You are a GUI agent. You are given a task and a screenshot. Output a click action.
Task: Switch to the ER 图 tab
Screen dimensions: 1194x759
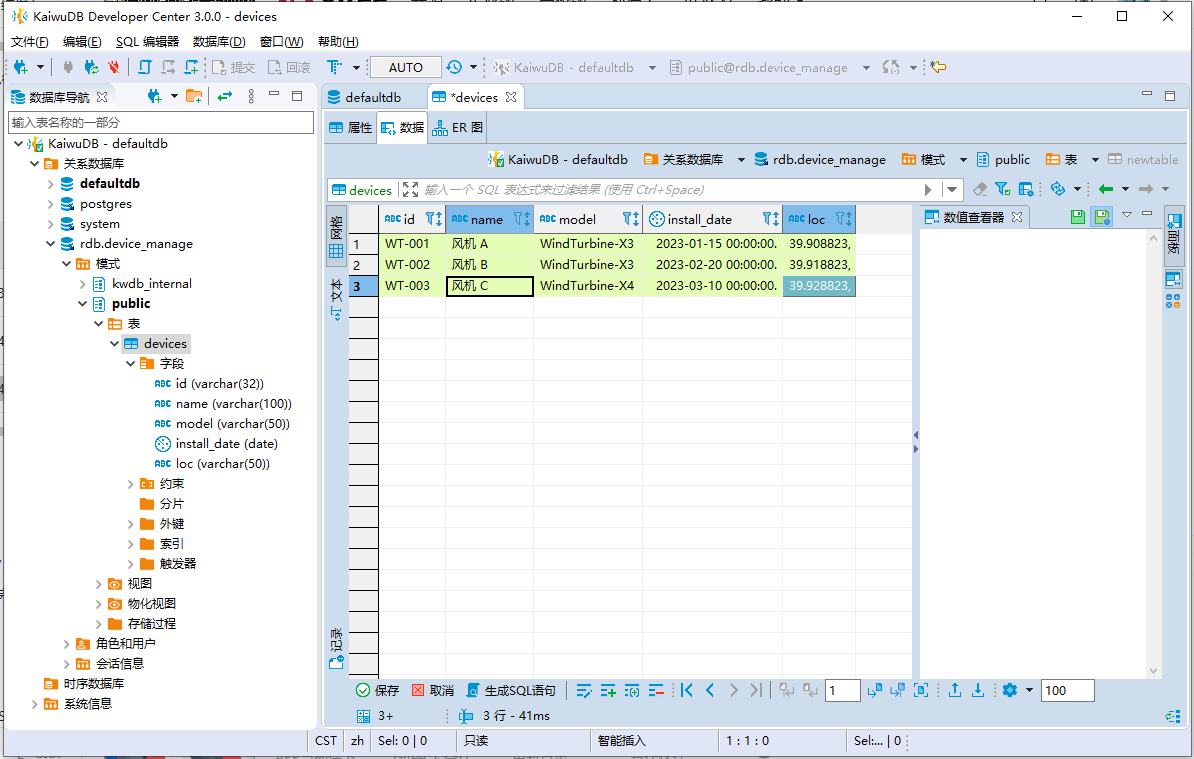(458, 128)
